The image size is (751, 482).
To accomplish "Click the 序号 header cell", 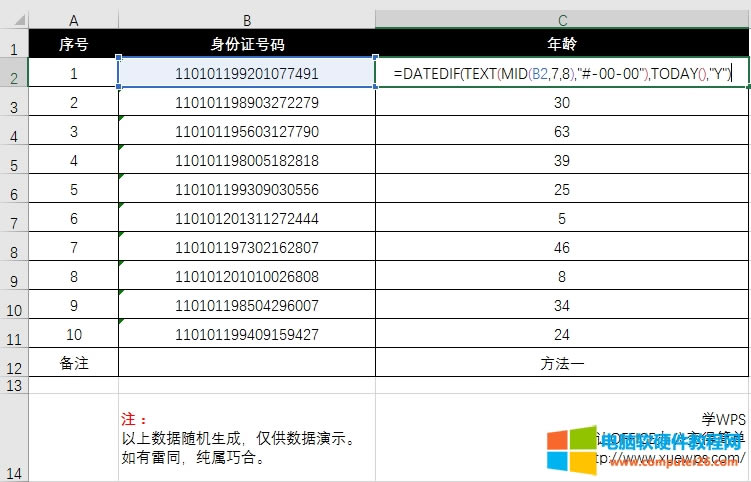I will [74, 44].
